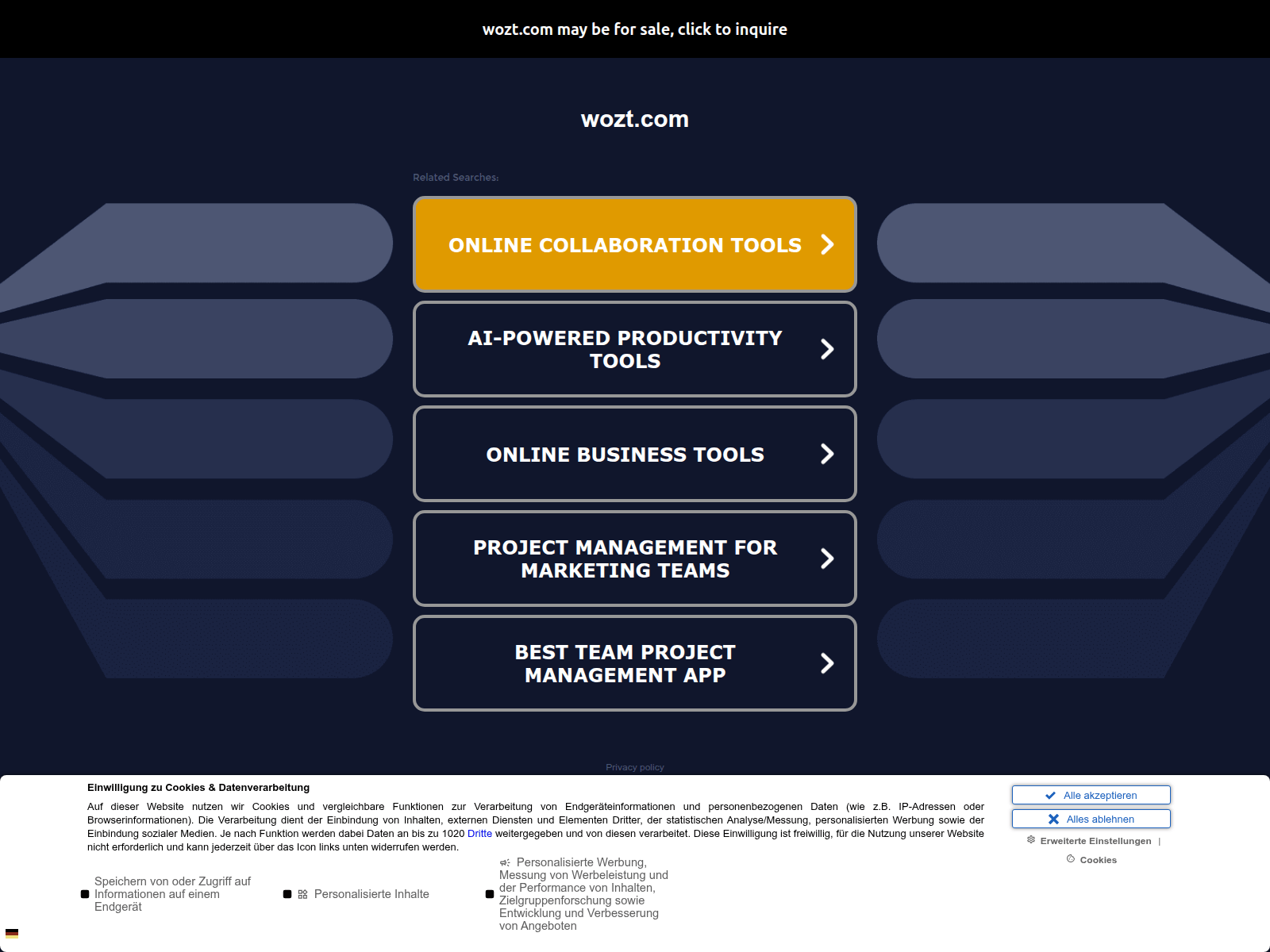Click the chevron beside Online Collaboration Tools
This screenshot has height=952, width=1270.
827,244
